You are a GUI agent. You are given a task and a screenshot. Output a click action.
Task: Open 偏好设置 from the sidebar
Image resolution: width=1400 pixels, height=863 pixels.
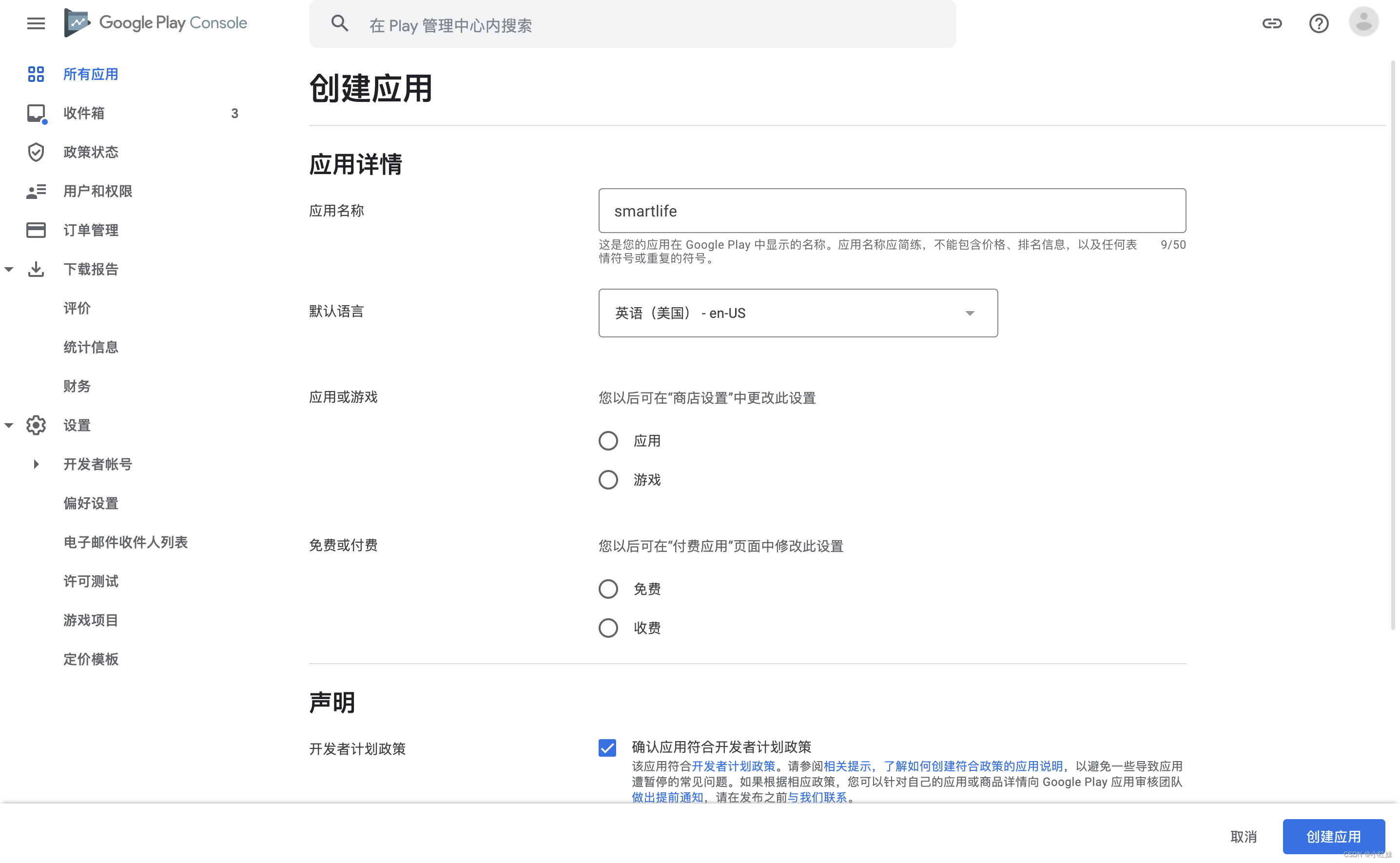point(91,503)
